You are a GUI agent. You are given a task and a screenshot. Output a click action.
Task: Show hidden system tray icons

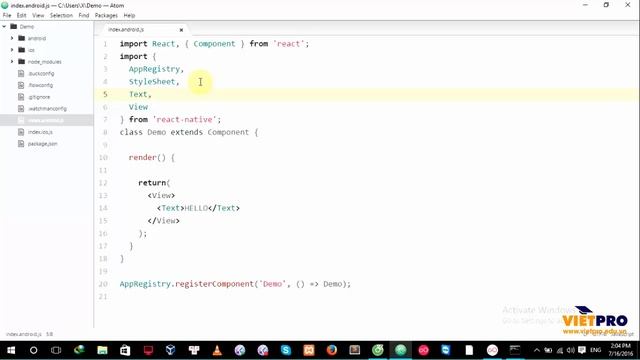point(537,350)
